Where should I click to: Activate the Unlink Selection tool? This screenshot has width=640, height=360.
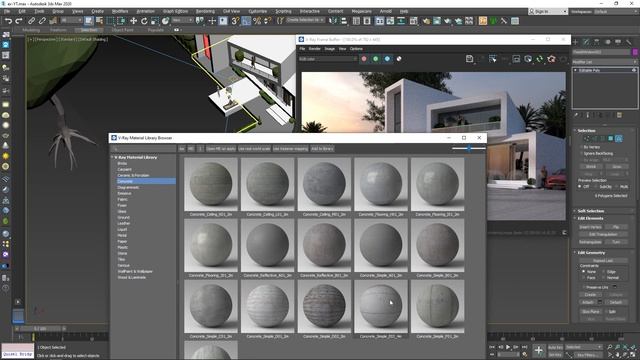42,20
